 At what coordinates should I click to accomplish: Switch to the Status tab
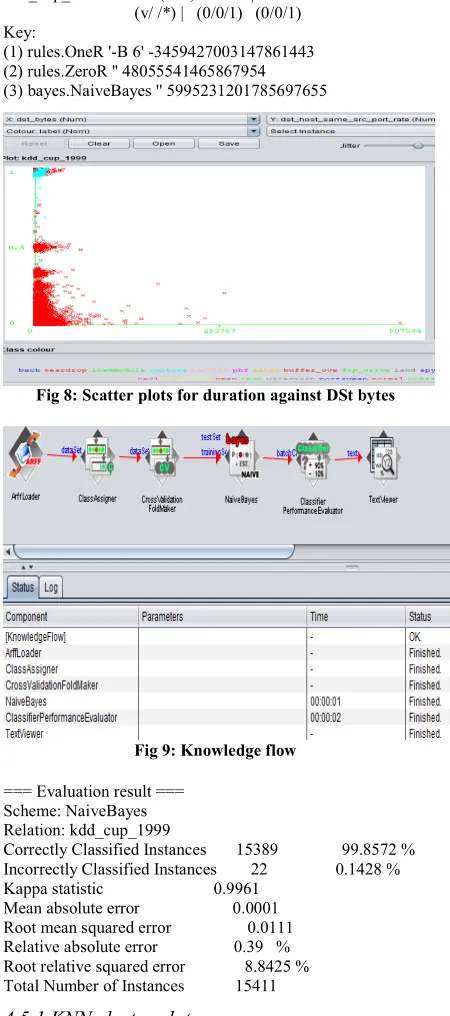tap(22, 587)
